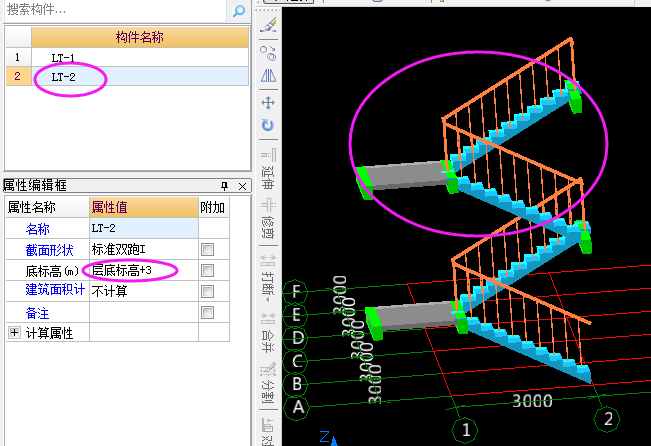Screen dimensions: 651x446
Task: Click row number 2 in component list
Action: [18, 76]
